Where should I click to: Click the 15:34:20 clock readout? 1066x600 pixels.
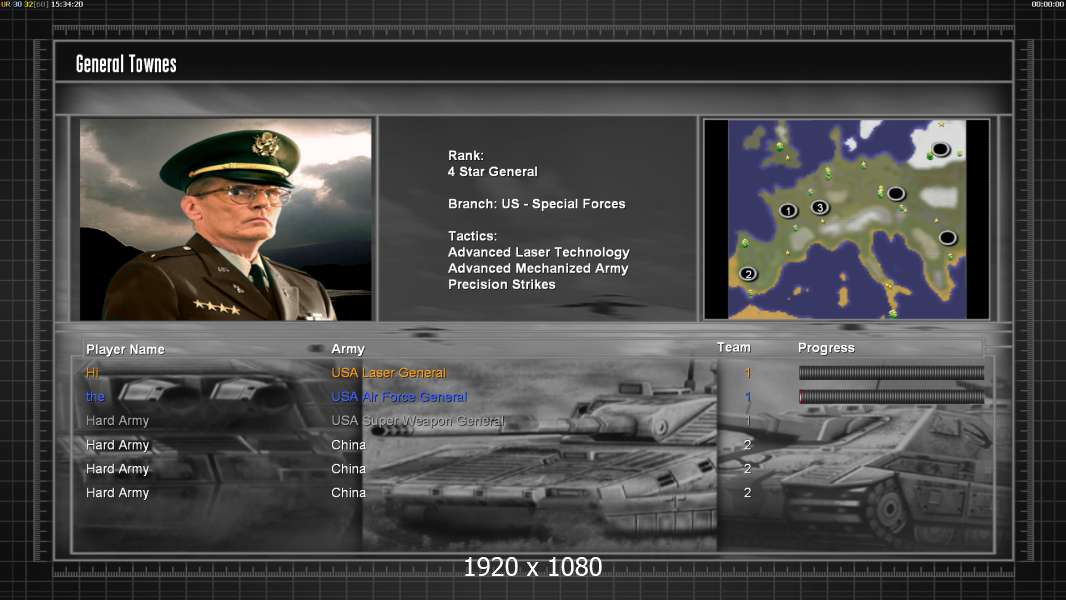pos(67,4)
